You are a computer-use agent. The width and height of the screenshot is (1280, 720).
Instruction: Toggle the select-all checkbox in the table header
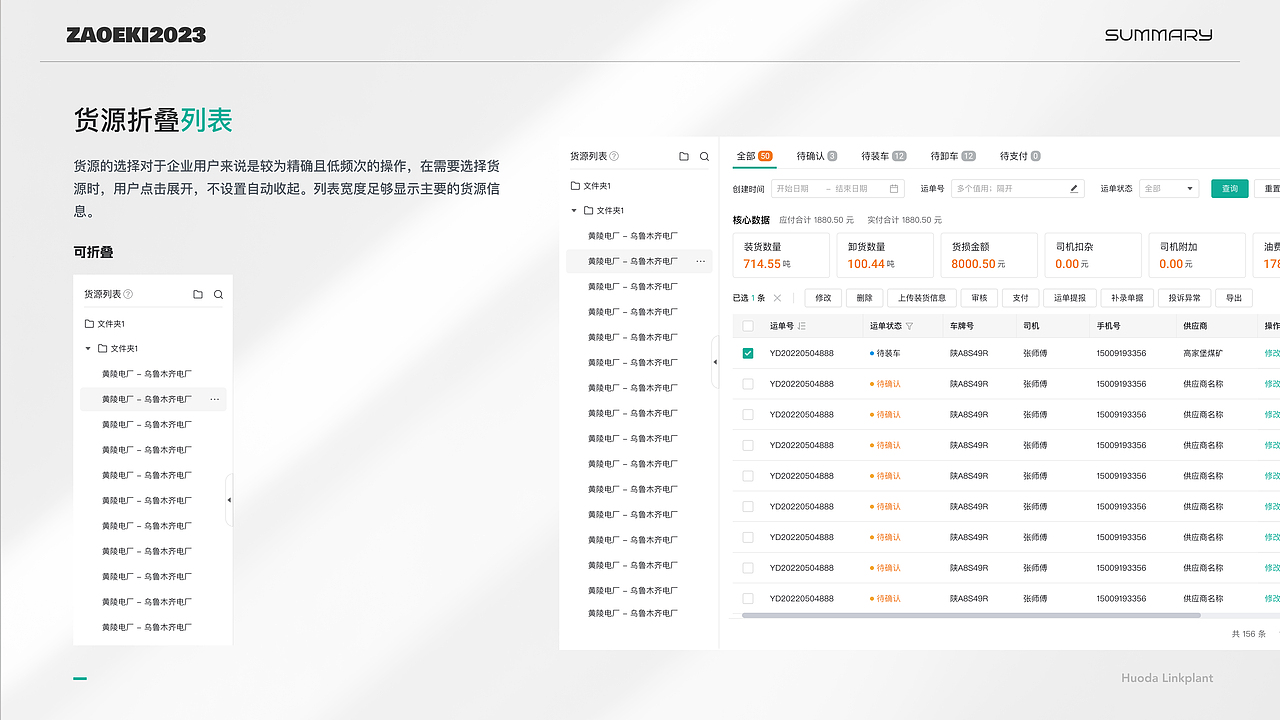[748, 326]
